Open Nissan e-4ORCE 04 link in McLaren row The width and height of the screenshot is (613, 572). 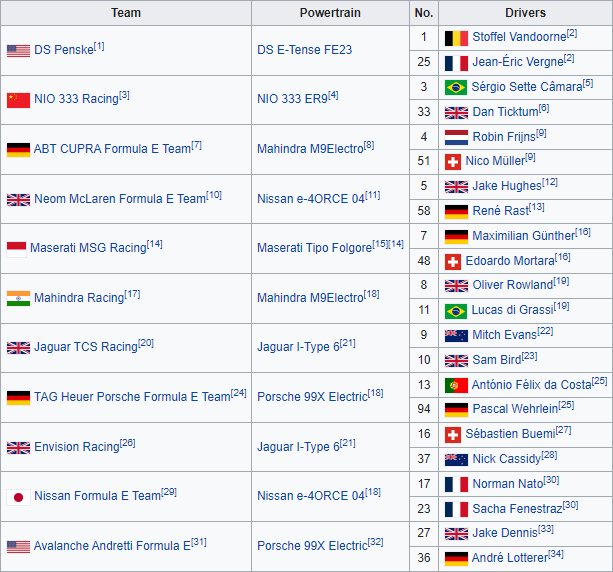pyautogui.click(x=311, y=199)
